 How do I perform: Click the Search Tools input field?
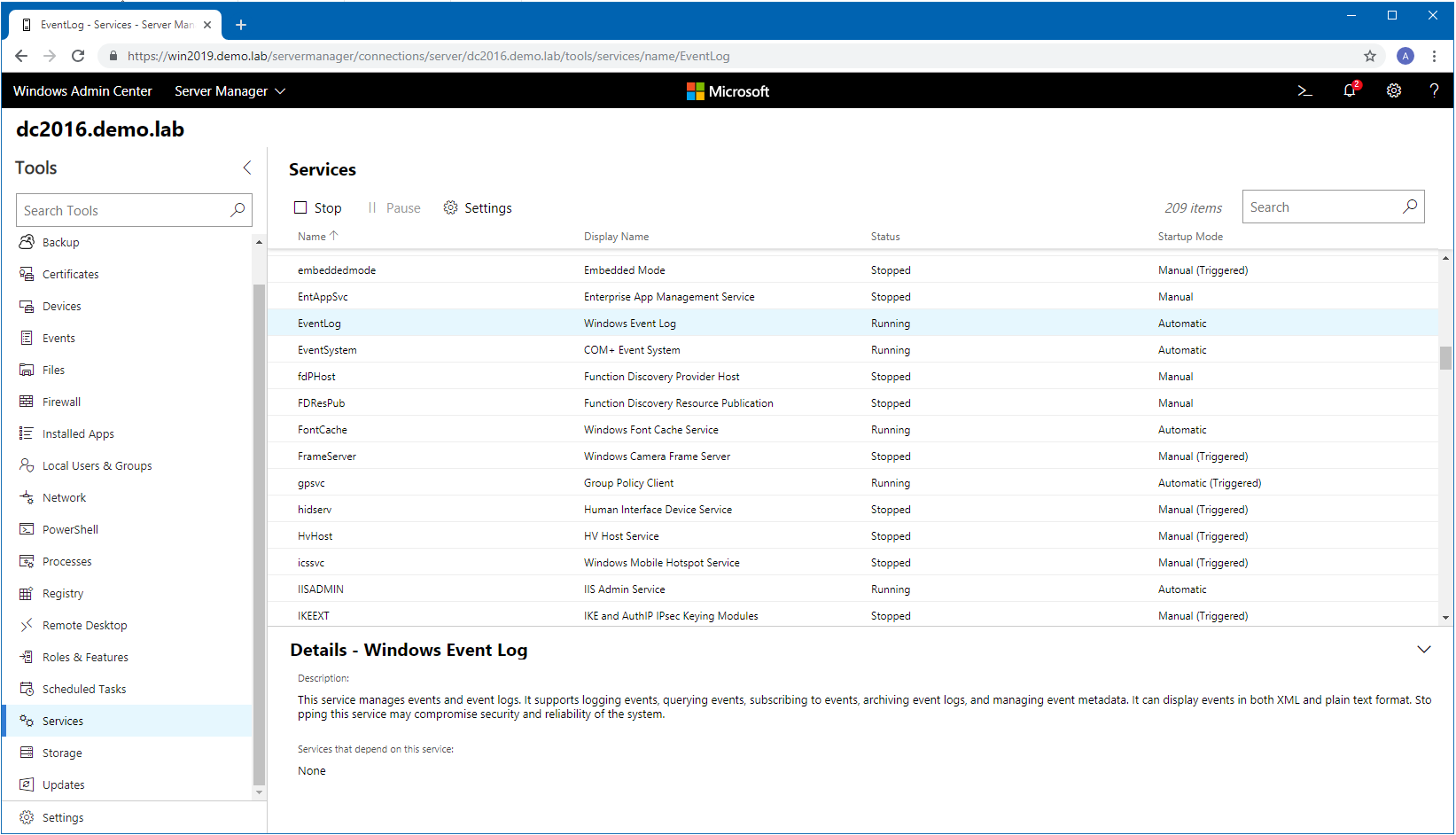[124, 210]
